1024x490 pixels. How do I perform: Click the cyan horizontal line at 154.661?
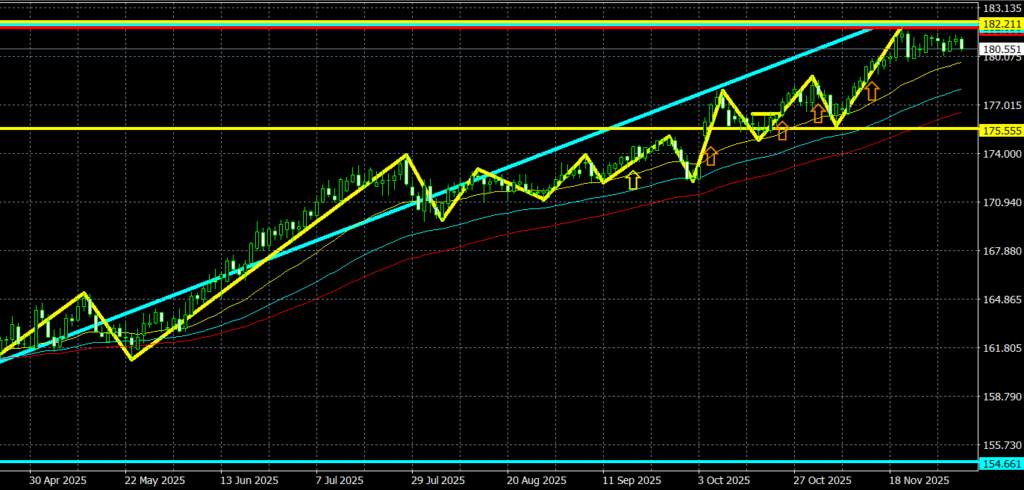(400, 463)
